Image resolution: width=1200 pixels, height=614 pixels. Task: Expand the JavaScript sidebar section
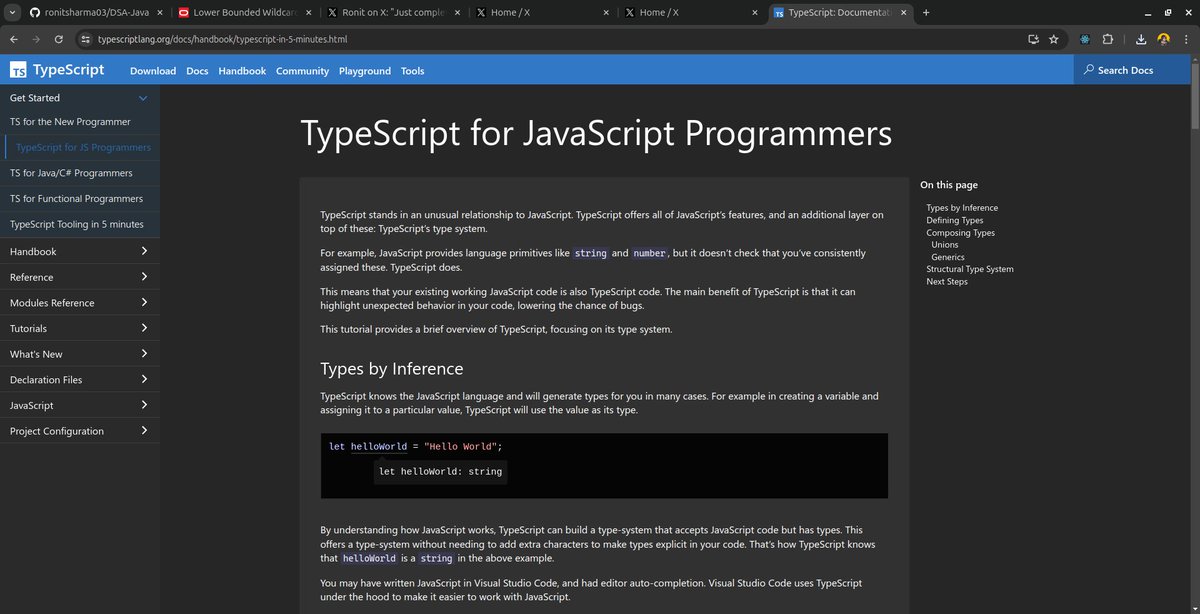(80, 405)
